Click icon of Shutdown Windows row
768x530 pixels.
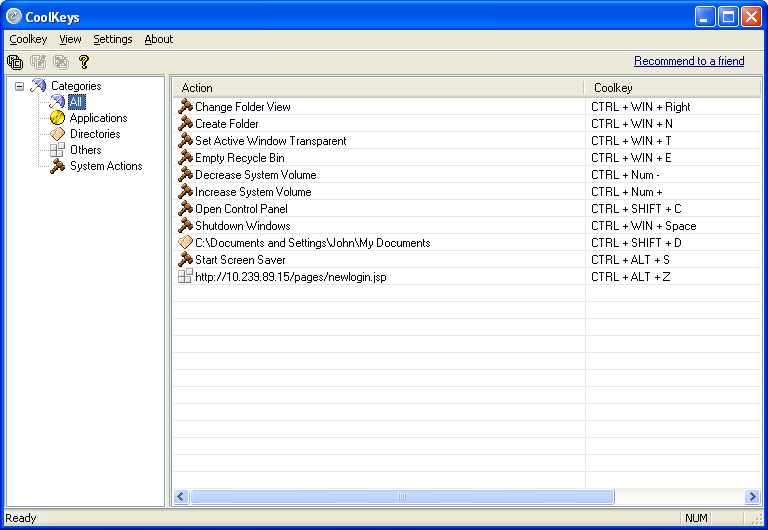pyautogui.click(x=185, y=225)
